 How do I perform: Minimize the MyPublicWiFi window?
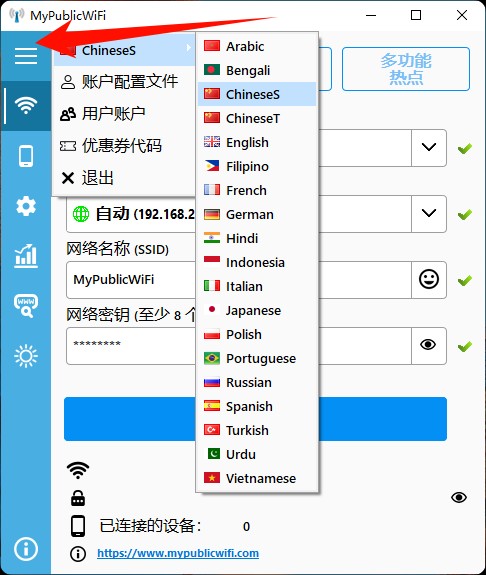[371, 15]
